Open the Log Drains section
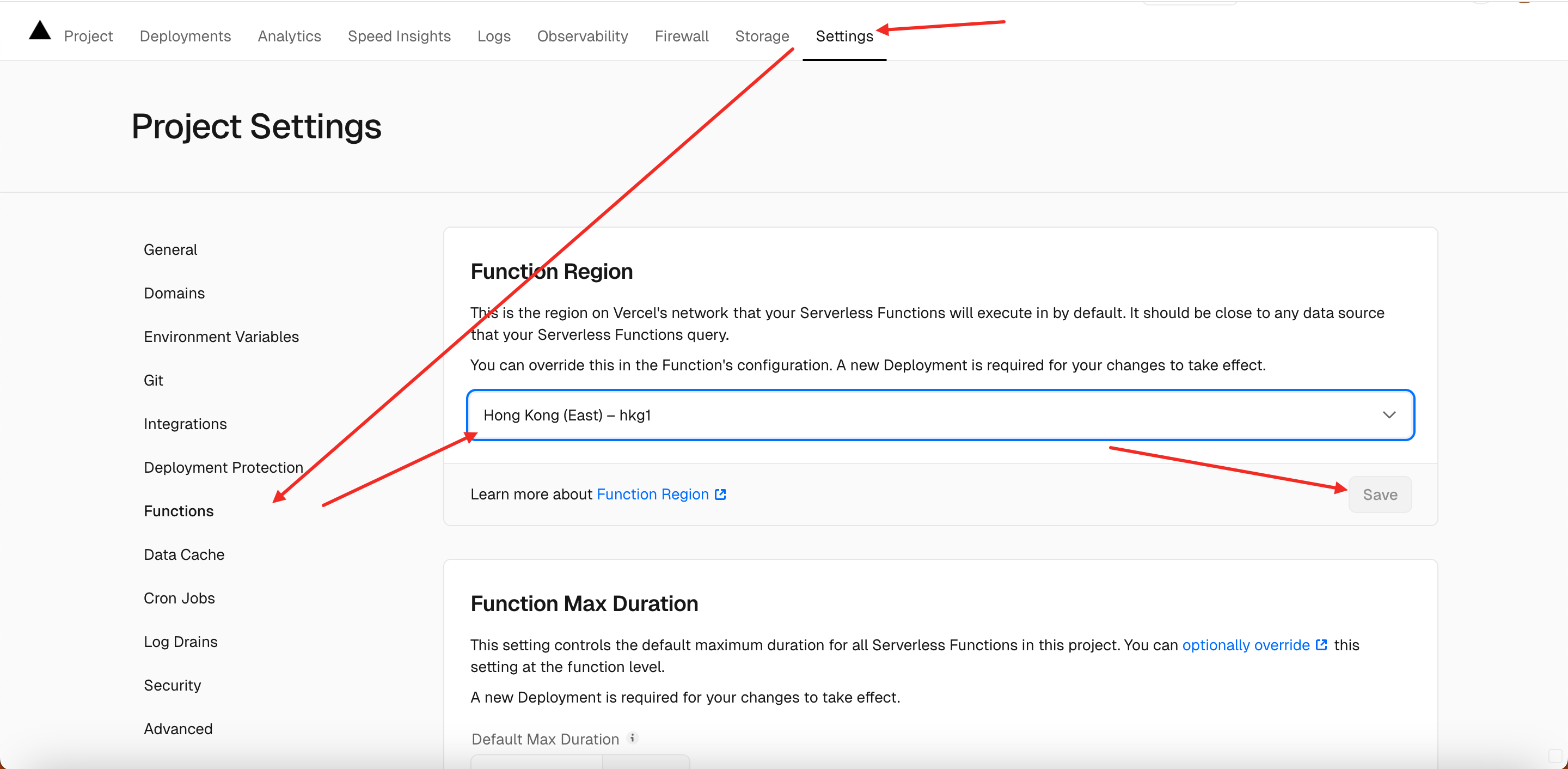This screenshot has width=1568, height=769. (x=180, y=642)
